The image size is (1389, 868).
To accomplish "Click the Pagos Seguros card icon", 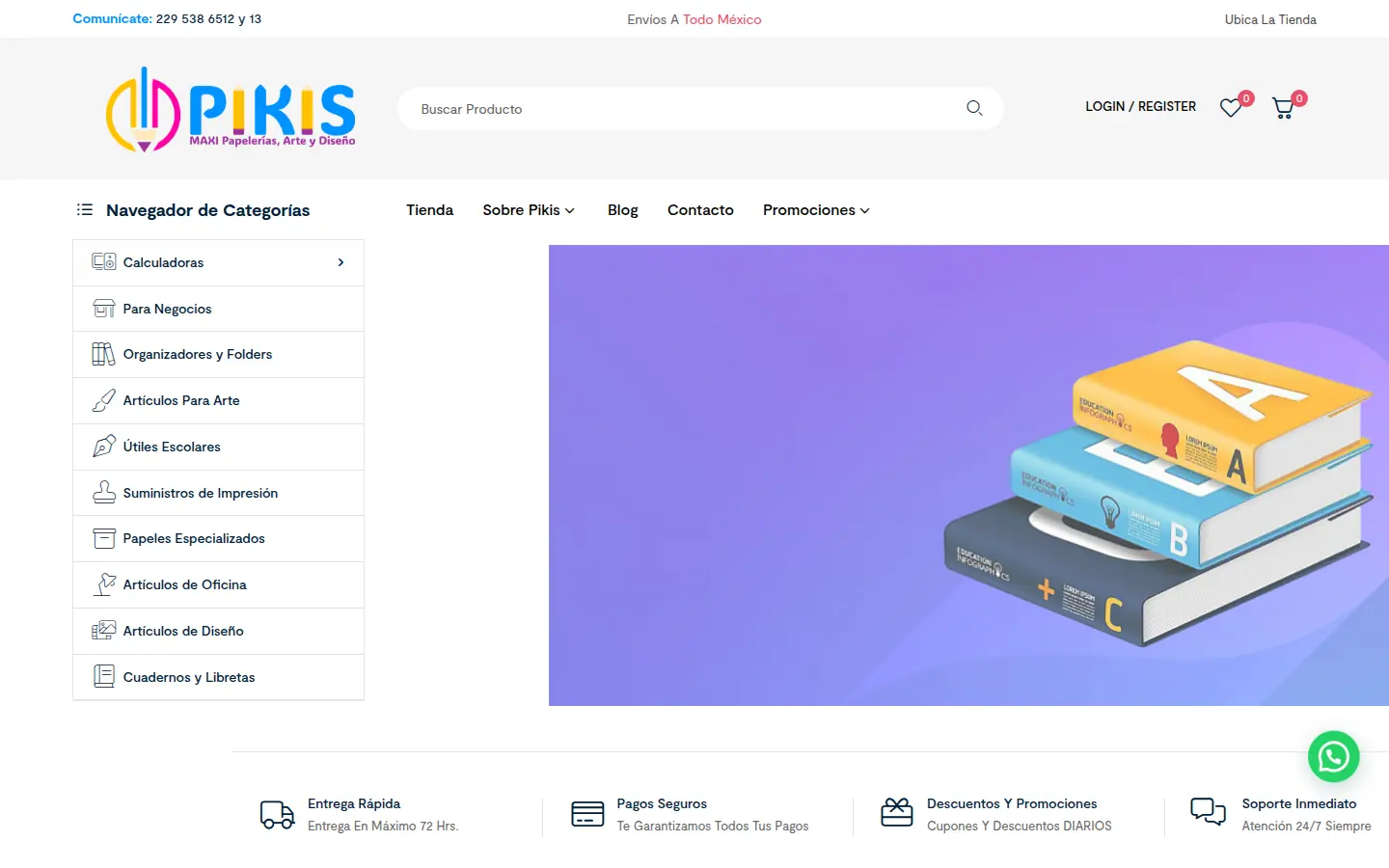I will coord(587,814).
